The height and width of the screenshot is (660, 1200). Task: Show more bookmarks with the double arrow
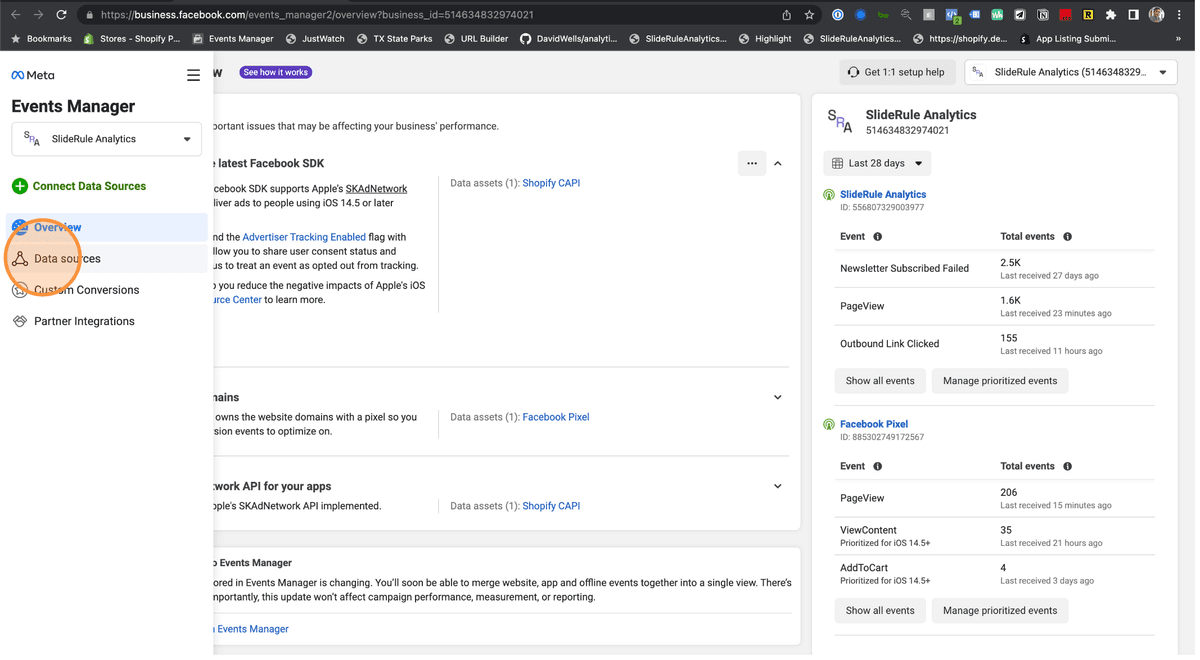pyautogui.click(x=1178, y=39)
